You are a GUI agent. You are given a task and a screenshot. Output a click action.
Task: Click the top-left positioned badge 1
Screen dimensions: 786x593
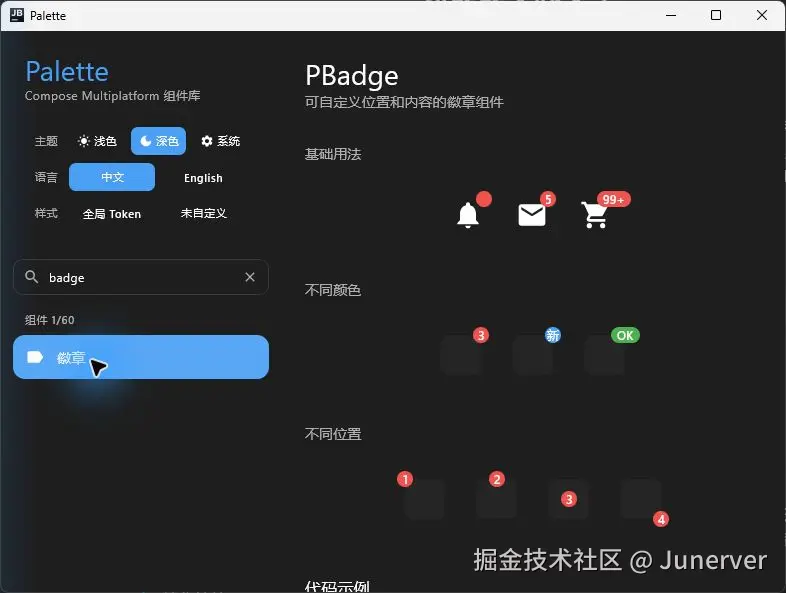tap(405, 479)
